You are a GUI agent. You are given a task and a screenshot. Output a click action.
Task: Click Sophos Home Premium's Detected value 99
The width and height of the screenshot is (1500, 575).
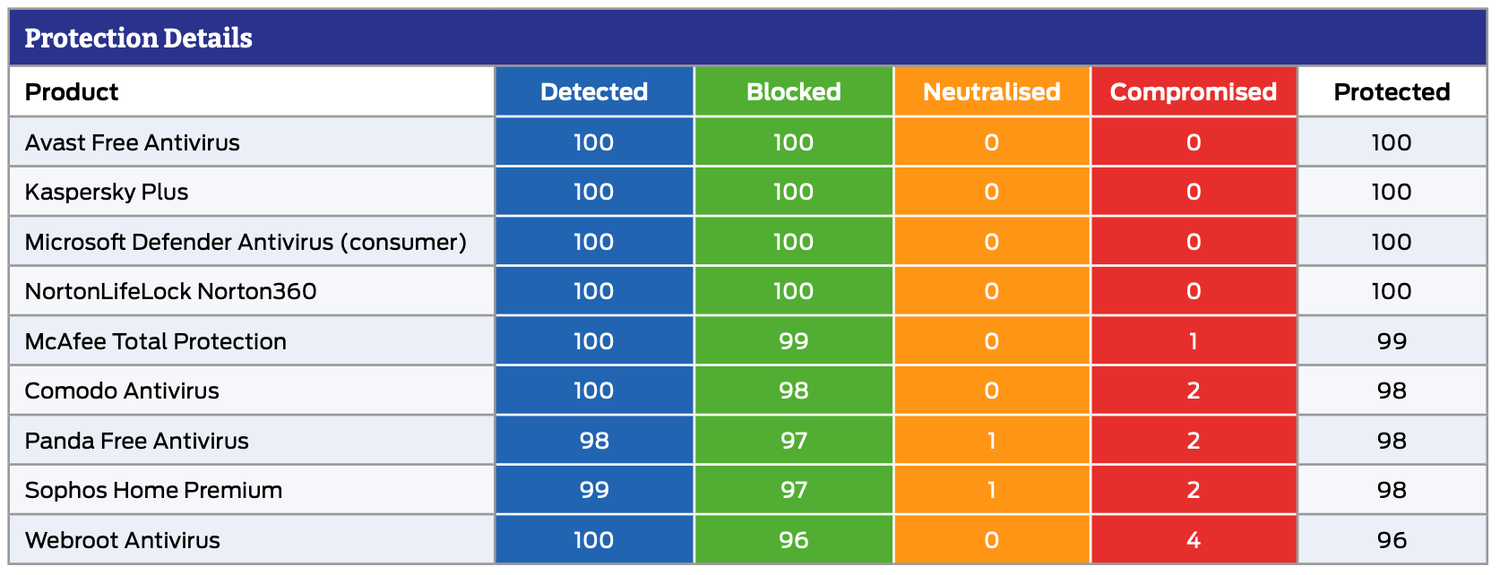[x=594, y=490]
